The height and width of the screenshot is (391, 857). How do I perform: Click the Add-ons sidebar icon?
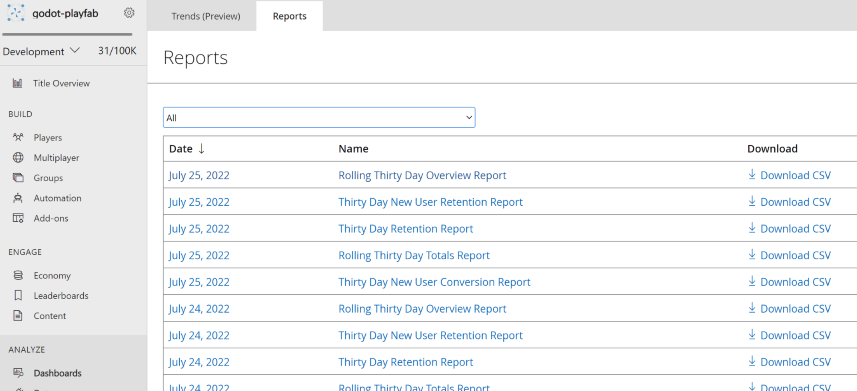click(18, 218)
